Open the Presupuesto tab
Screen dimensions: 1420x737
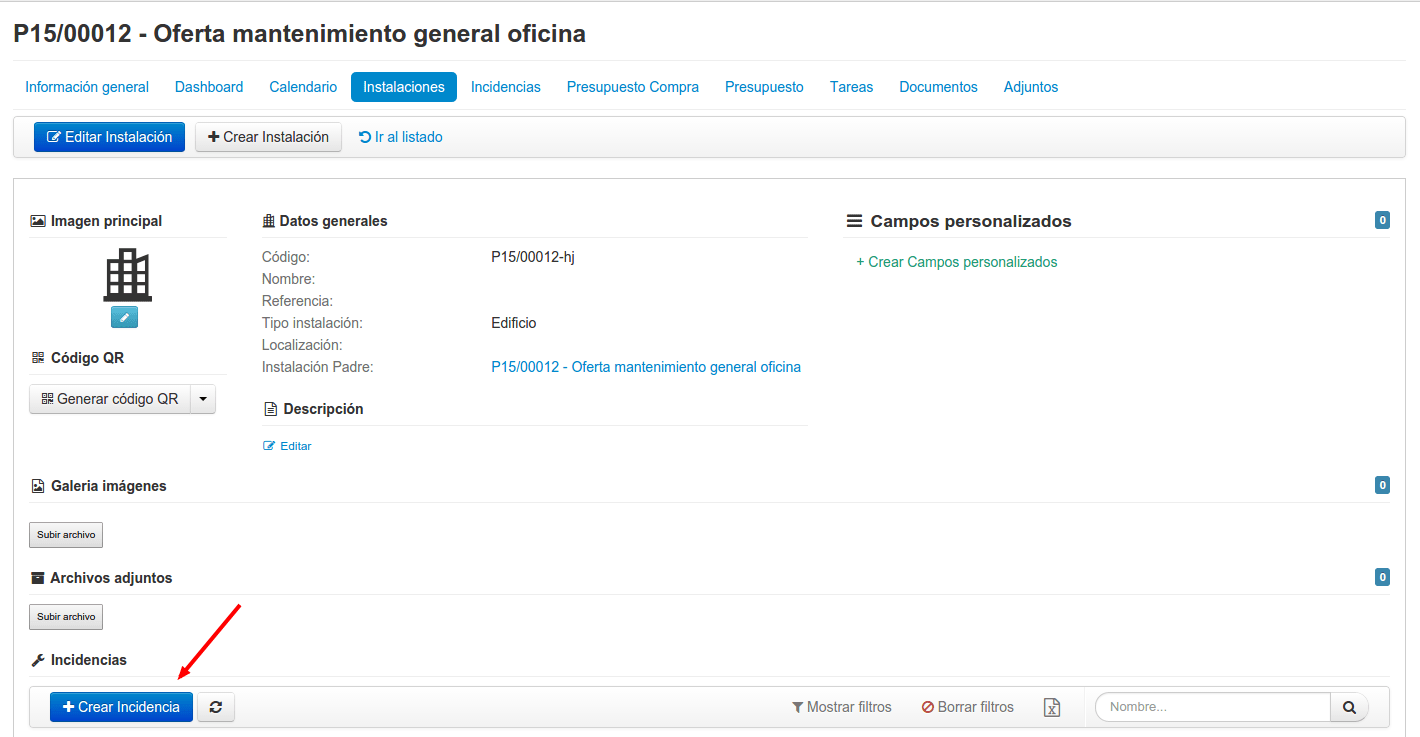[x=764, y=87]
